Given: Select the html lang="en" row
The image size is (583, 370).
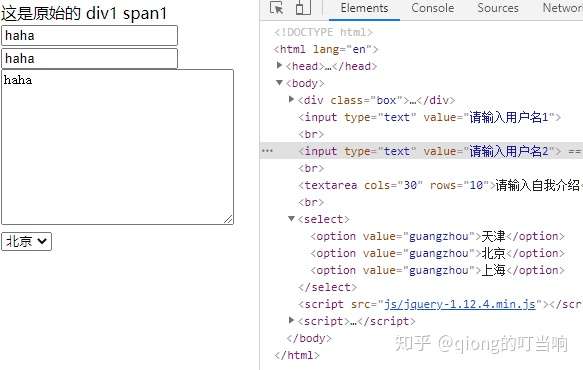Looking at the screenshot, I should (326, 49).
